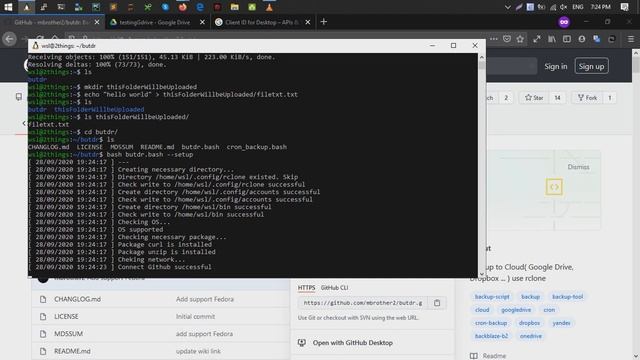Click the onedrive topic tag
Viewport: 640px width, 360px height.
pyautogui.click(x=531, y=336)
